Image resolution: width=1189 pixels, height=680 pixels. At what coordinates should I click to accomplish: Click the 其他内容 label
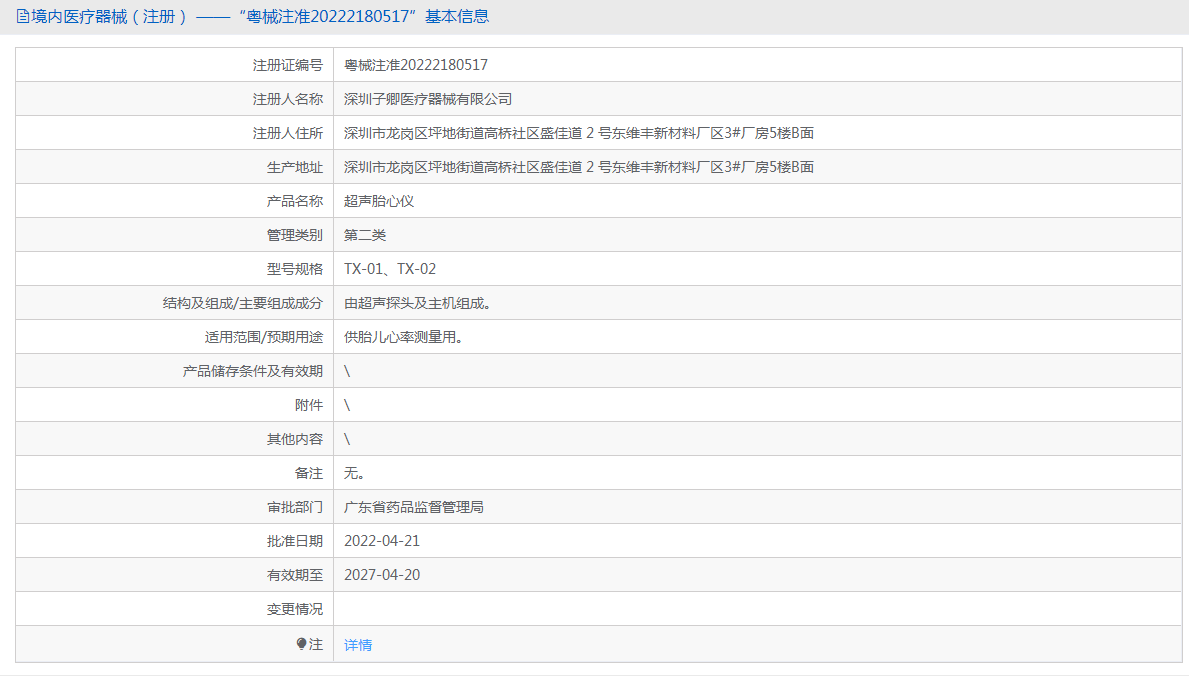click(x=294, y=439)
